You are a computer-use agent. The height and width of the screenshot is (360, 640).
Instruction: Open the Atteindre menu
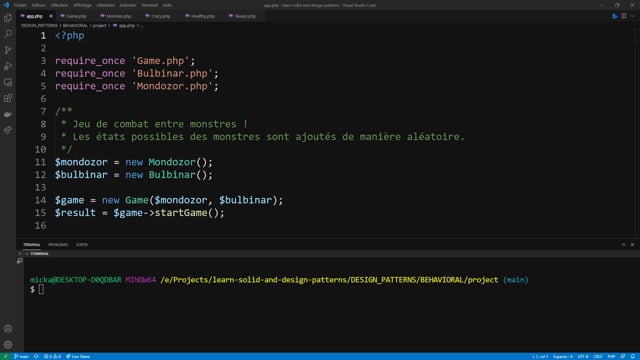105,5
